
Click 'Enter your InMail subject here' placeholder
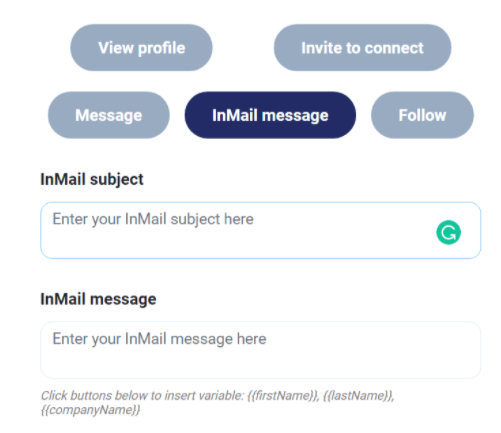click(x=153, y=219)
